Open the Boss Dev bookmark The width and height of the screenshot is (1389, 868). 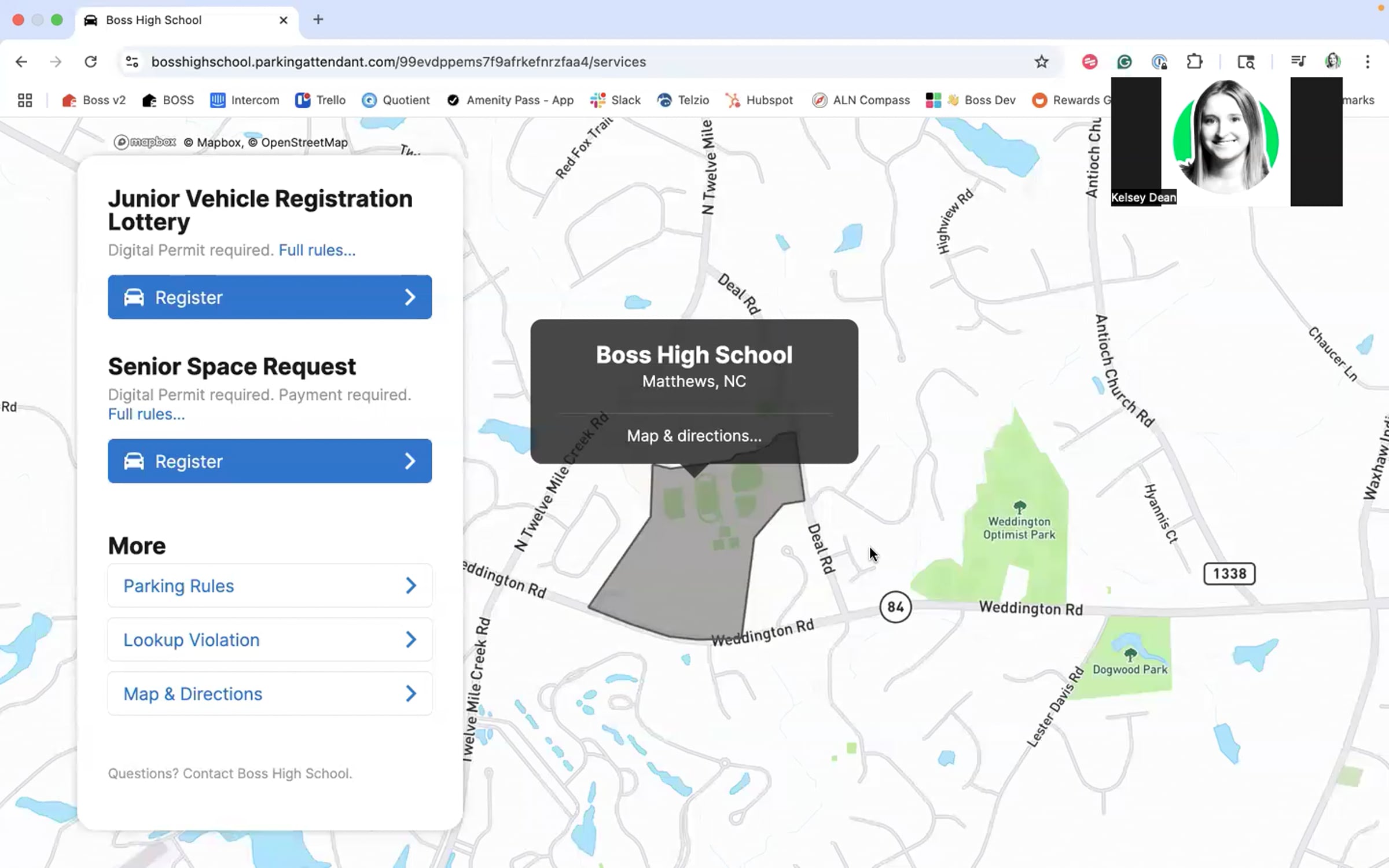[x=971, y=100]
